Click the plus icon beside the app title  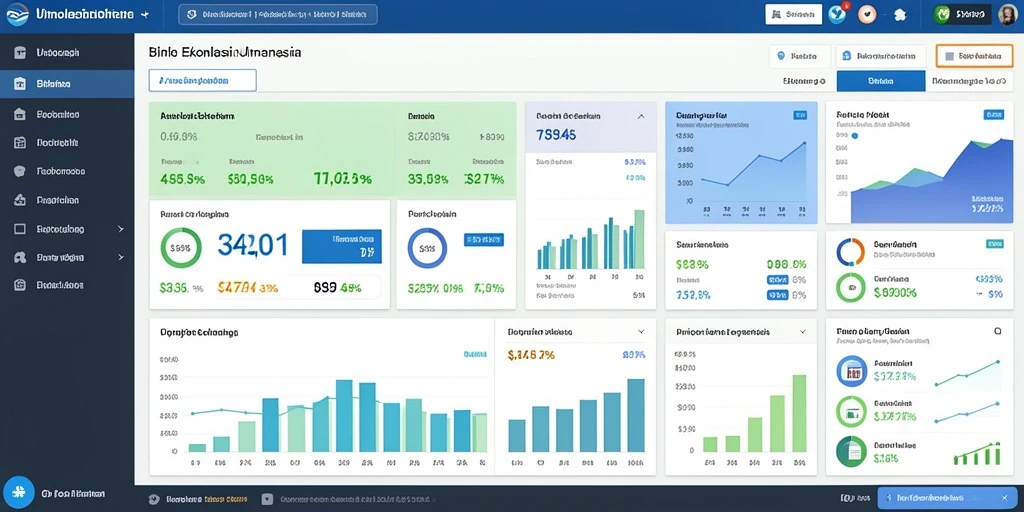pyautogui.click(x=145, y=14)
